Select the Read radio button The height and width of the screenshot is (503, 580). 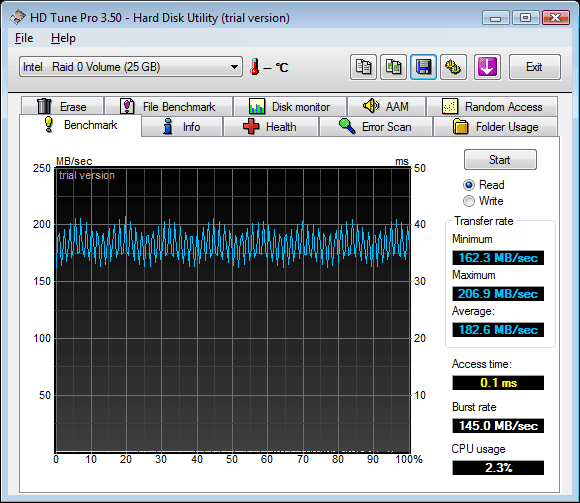tap(469, 185)
